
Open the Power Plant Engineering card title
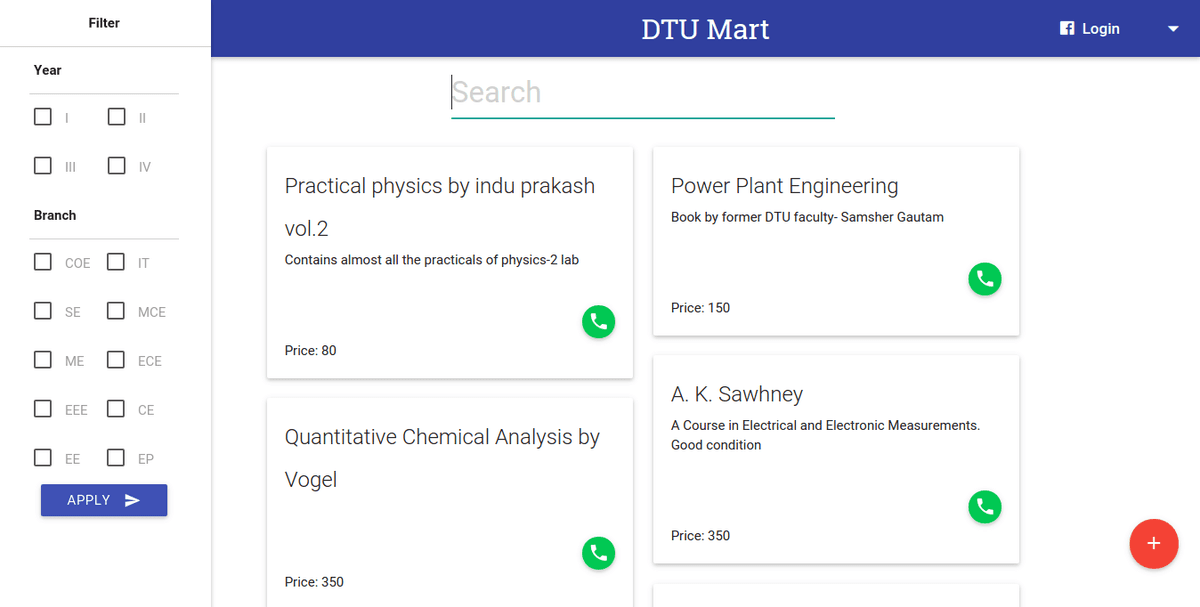(x=784, y=186)
